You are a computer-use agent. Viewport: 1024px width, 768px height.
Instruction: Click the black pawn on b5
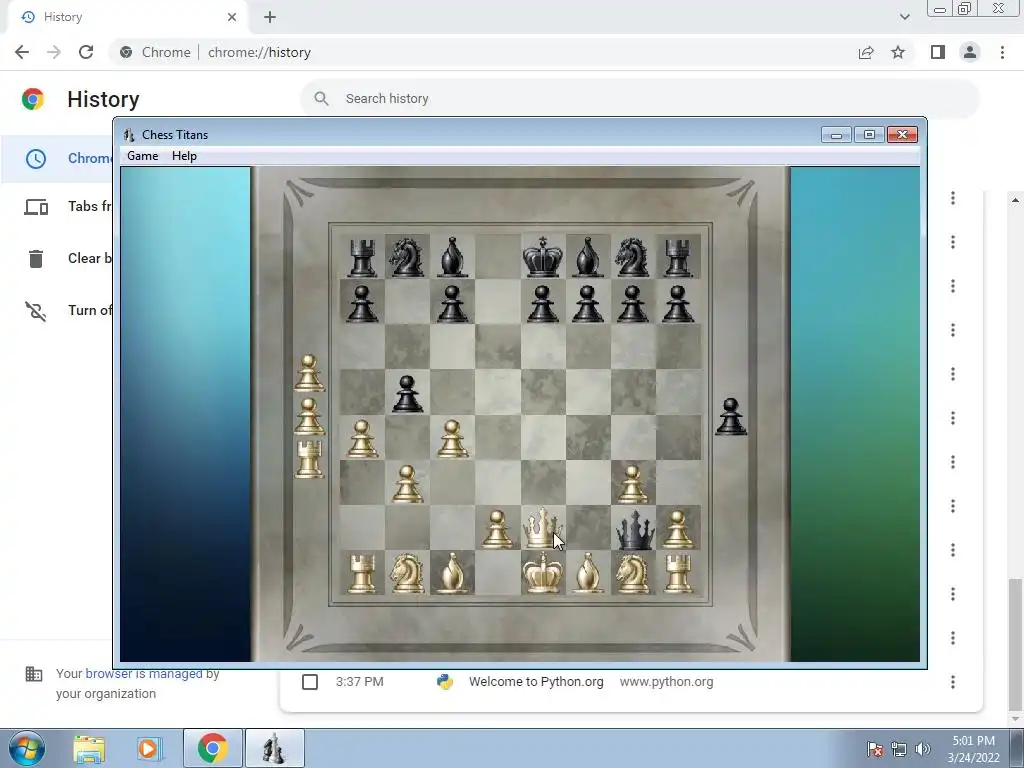(x=407, y=394)
